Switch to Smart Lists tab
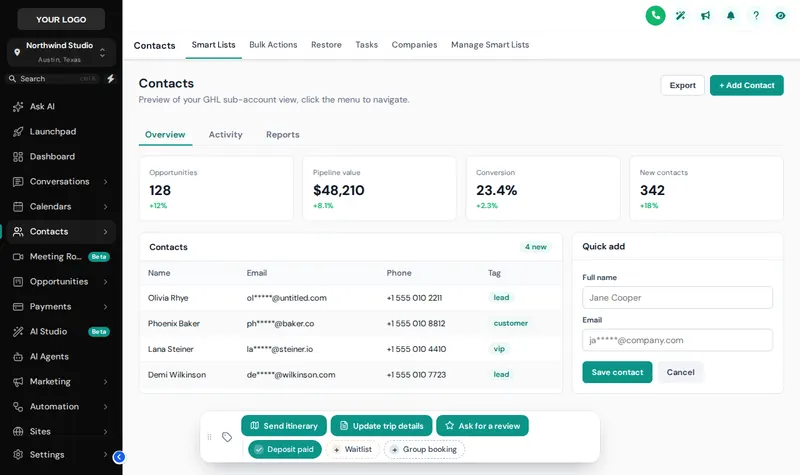 tap(213, 45)
